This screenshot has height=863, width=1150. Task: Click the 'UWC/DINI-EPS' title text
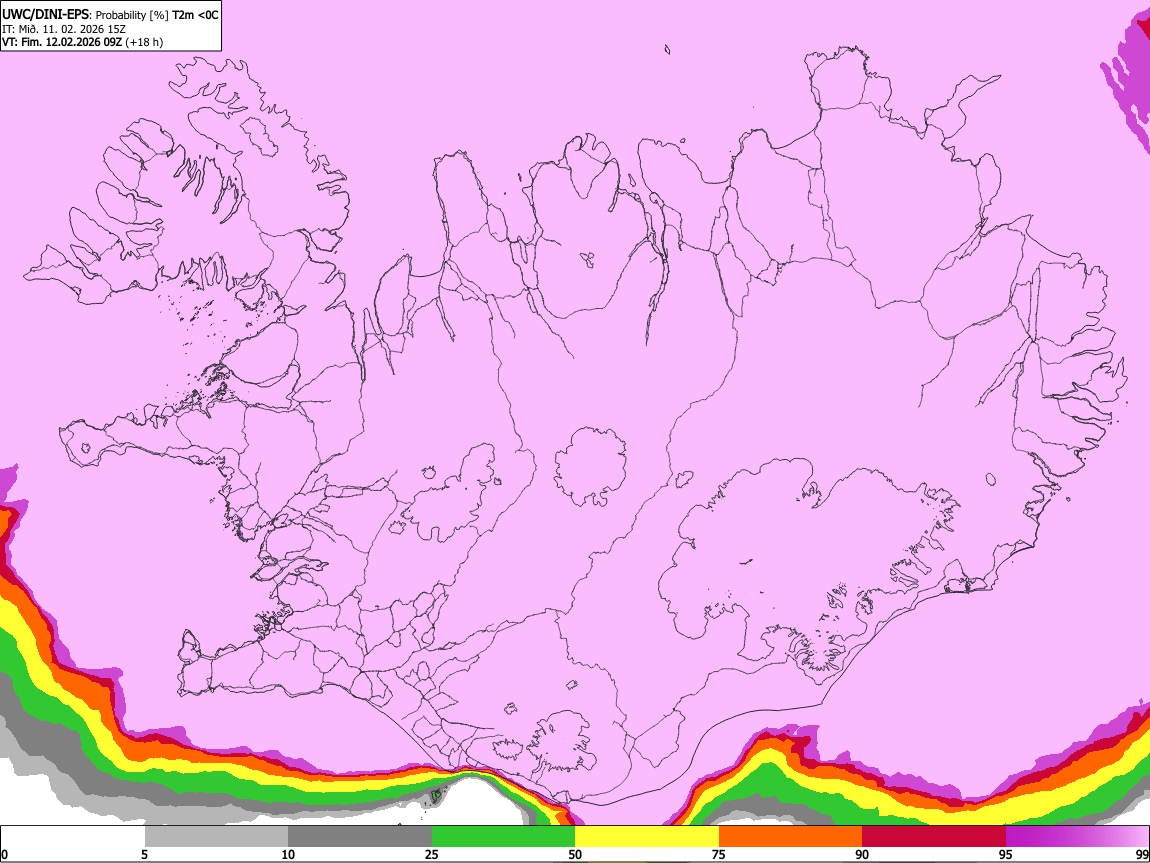[46, 15]
